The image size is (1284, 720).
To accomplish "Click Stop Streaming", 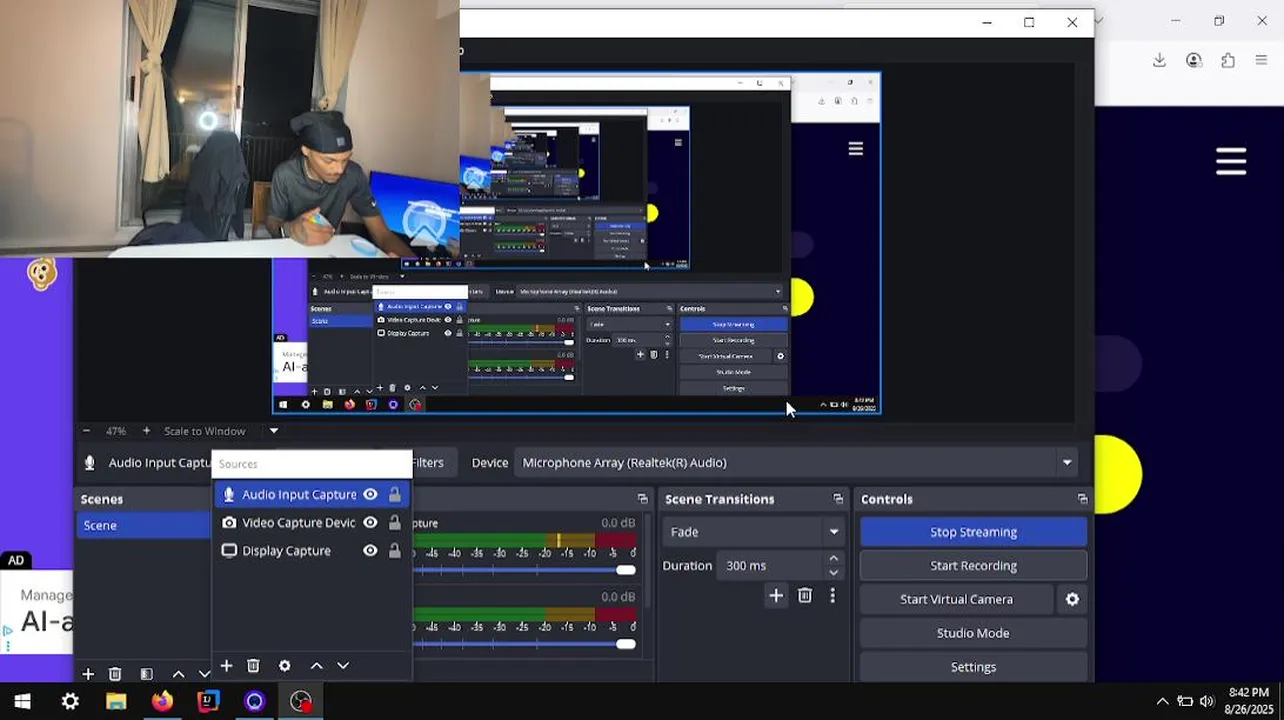I will click(973, 532).
